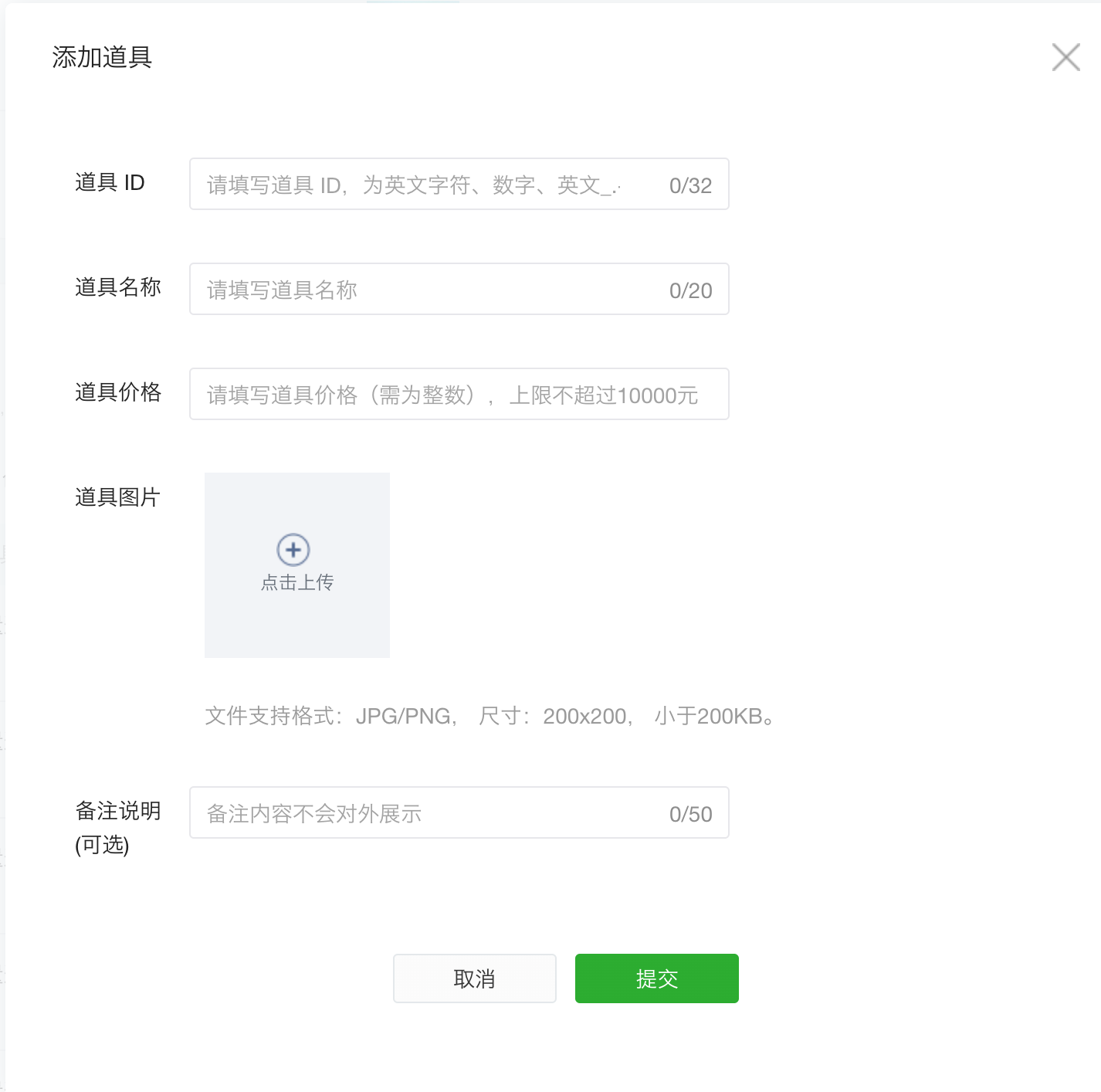Click the JPG/PNG file format hint text
The width and height of the screenshot is (1101, 1092).
pyautogui.click(x=490, y=717)
